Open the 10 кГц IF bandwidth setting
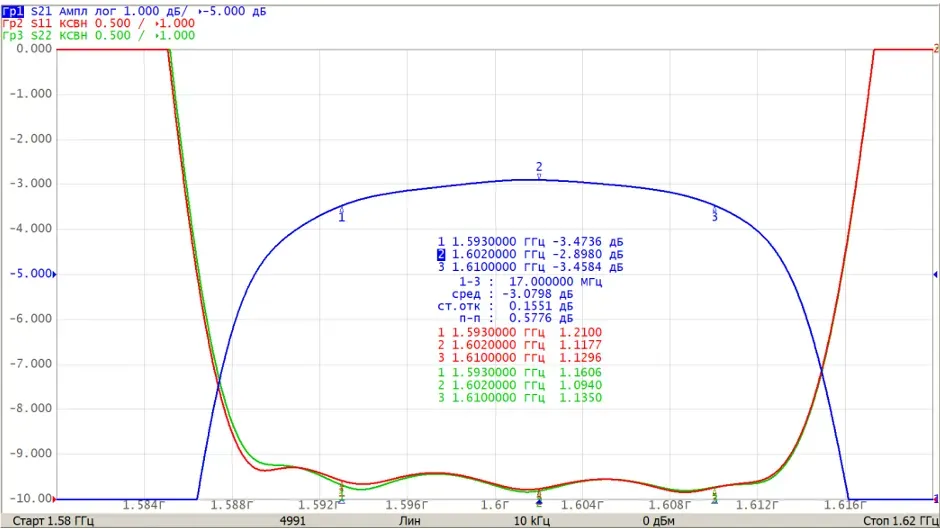This screenshot has height=529, width=940. [x=532, y=521]
